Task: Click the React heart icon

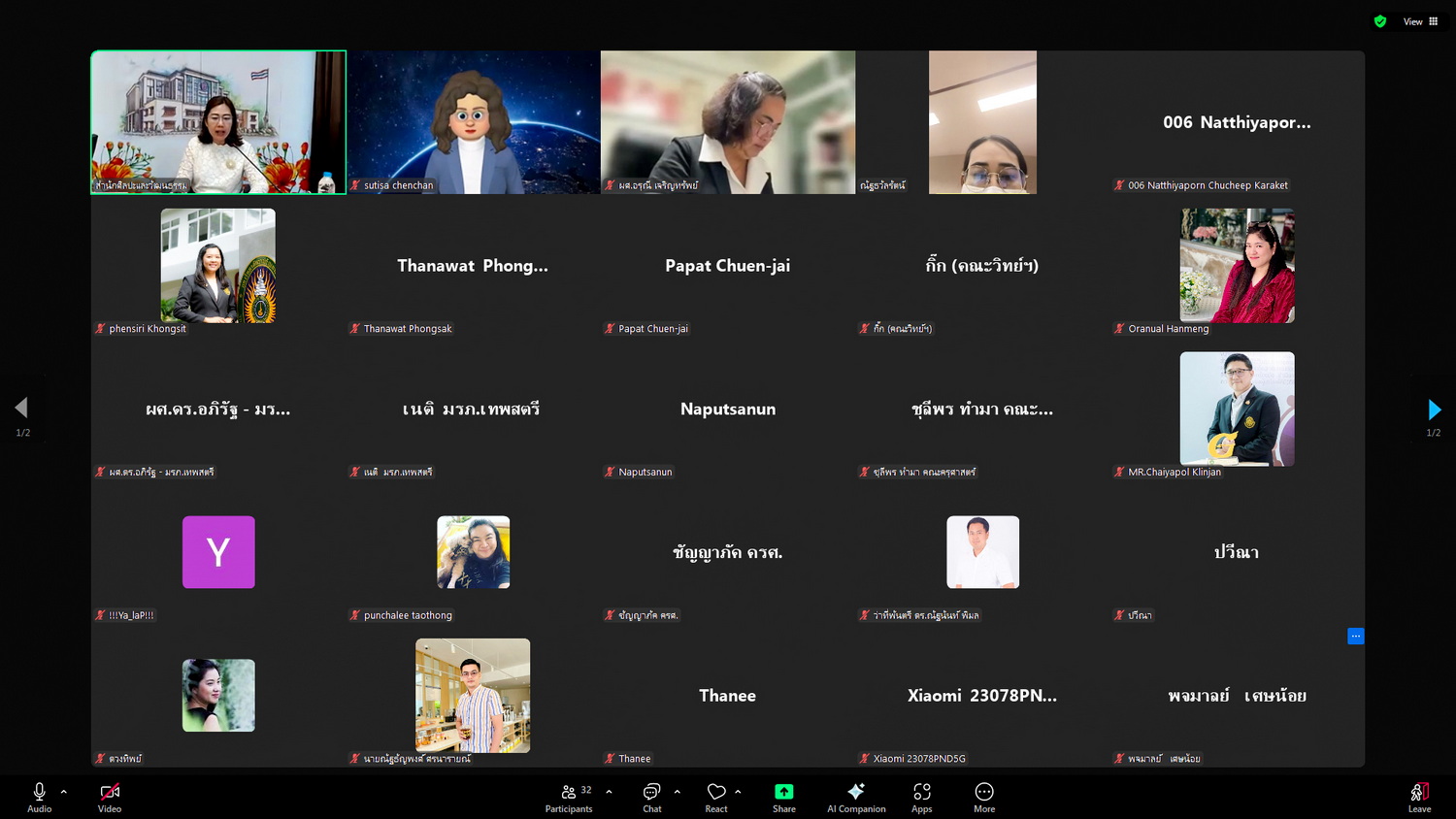Action: coord(716,797)
